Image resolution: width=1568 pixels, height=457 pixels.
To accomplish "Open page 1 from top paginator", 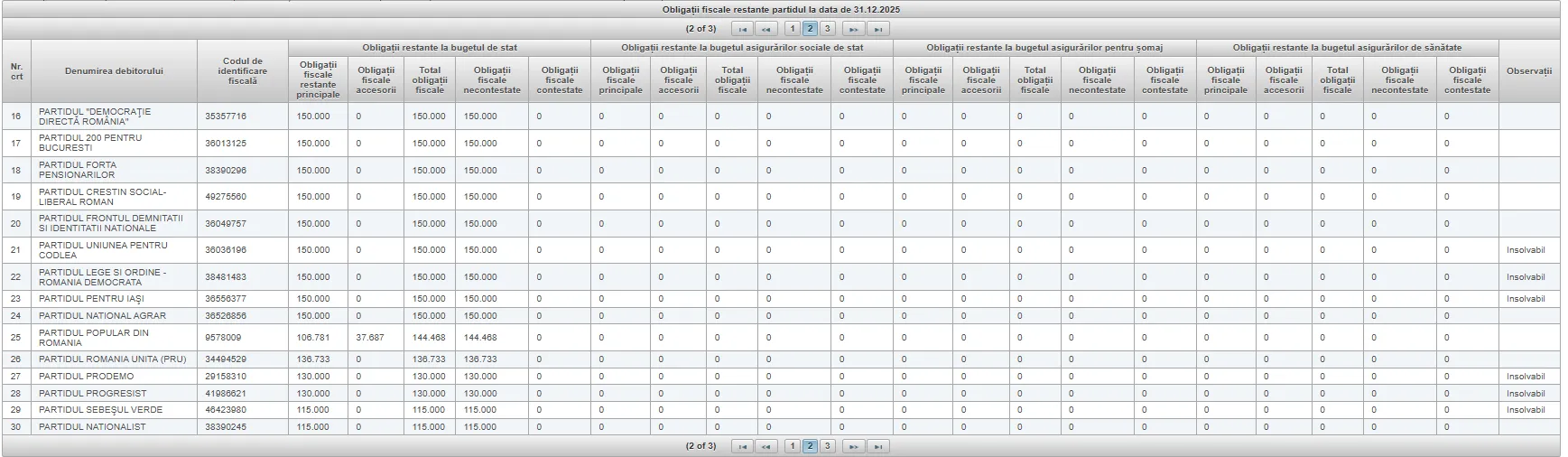I will pyautogui.click(x=793, y=29).
